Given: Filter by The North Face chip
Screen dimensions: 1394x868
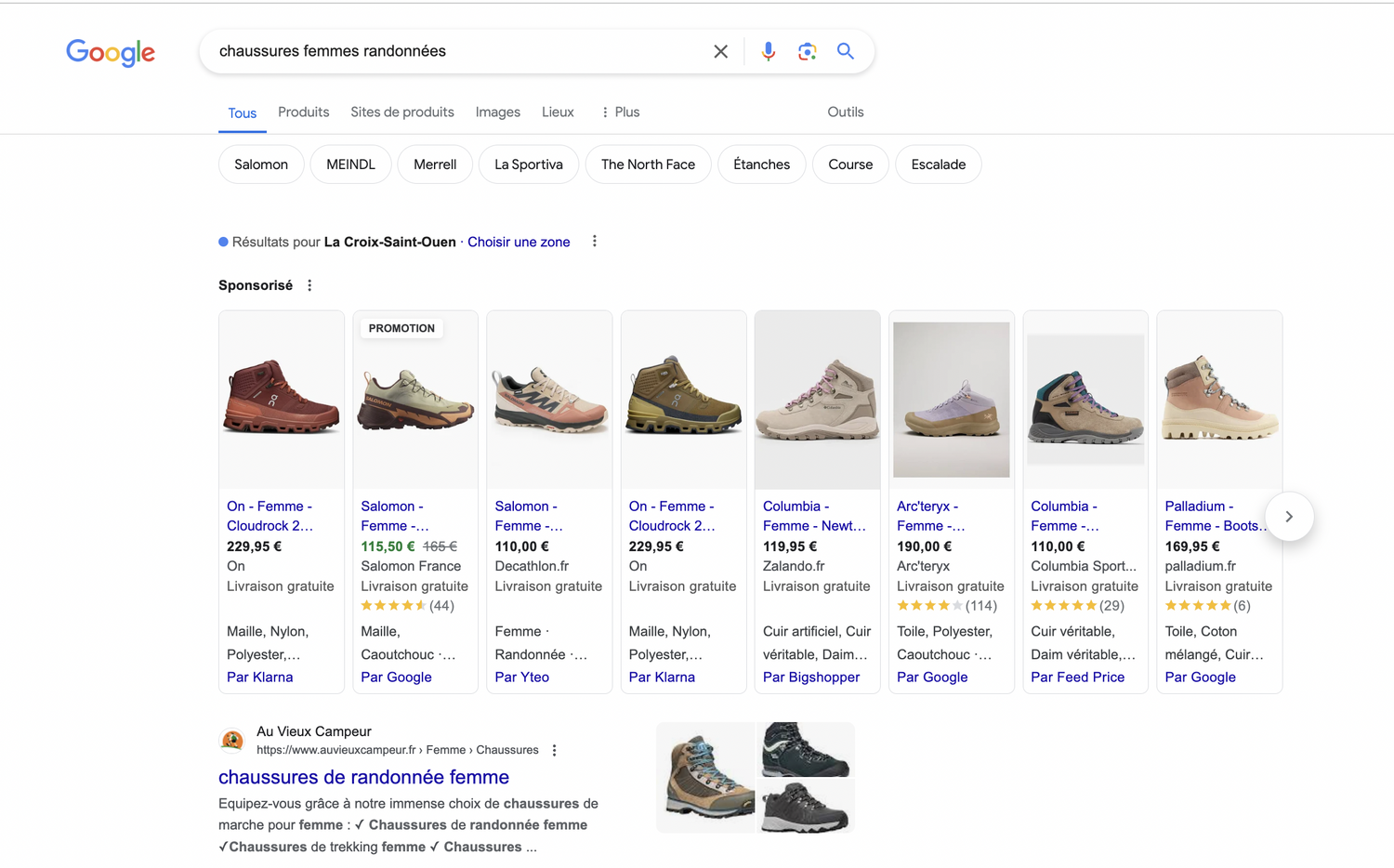Looking at the screenshot, I should [648, 164].
